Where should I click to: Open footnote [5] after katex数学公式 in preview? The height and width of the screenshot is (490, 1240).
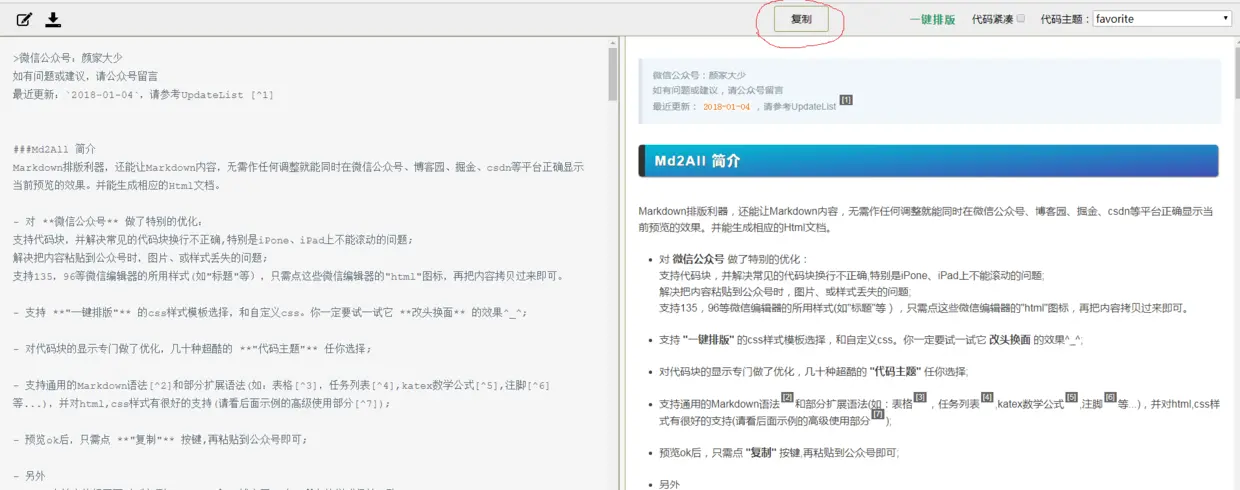coord(1071,397)
